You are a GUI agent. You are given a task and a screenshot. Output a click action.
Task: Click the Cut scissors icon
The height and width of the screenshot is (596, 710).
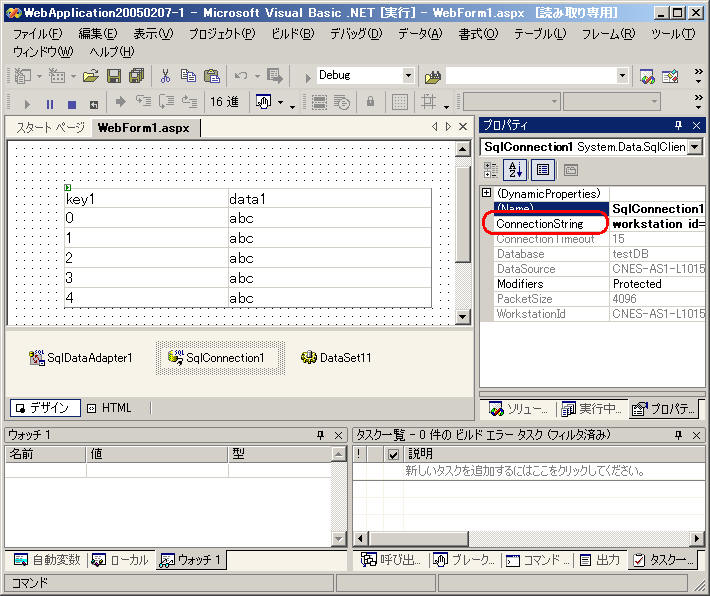coord(165,76)
